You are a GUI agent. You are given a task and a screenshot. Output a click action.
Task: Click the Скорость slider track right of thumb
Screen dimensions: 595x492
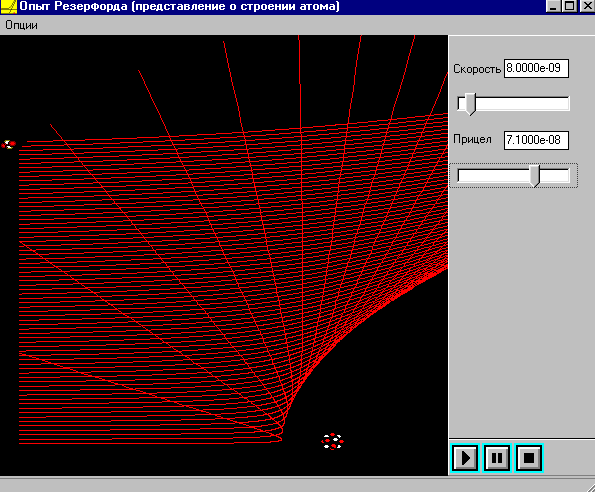pos(522,104)
